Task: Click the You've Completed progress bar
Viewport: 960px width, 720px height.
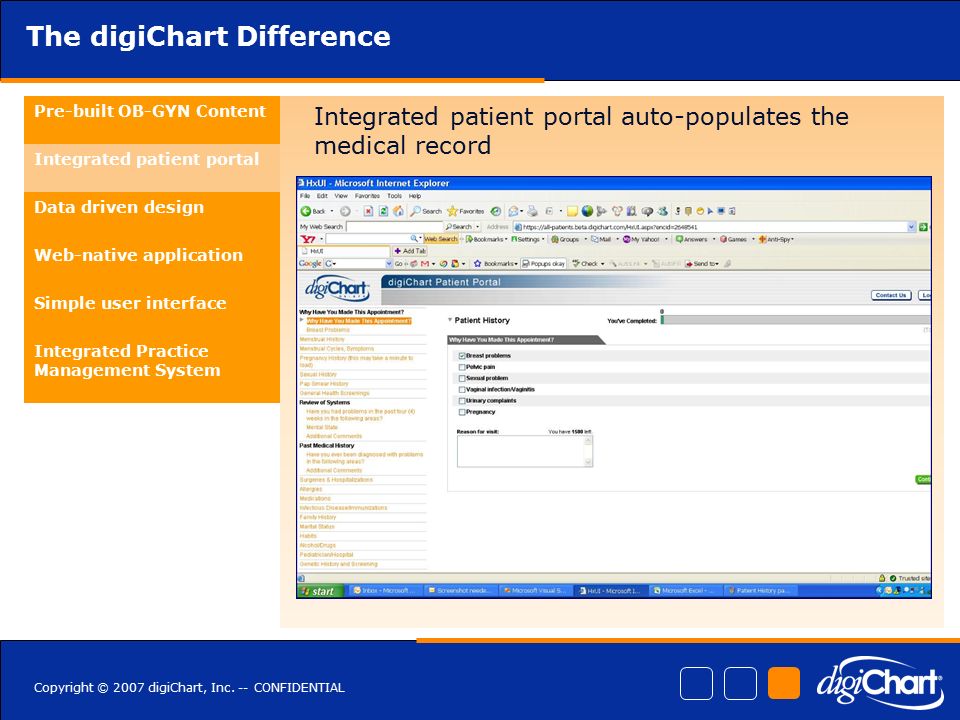Action: click(x=796, y=320)
